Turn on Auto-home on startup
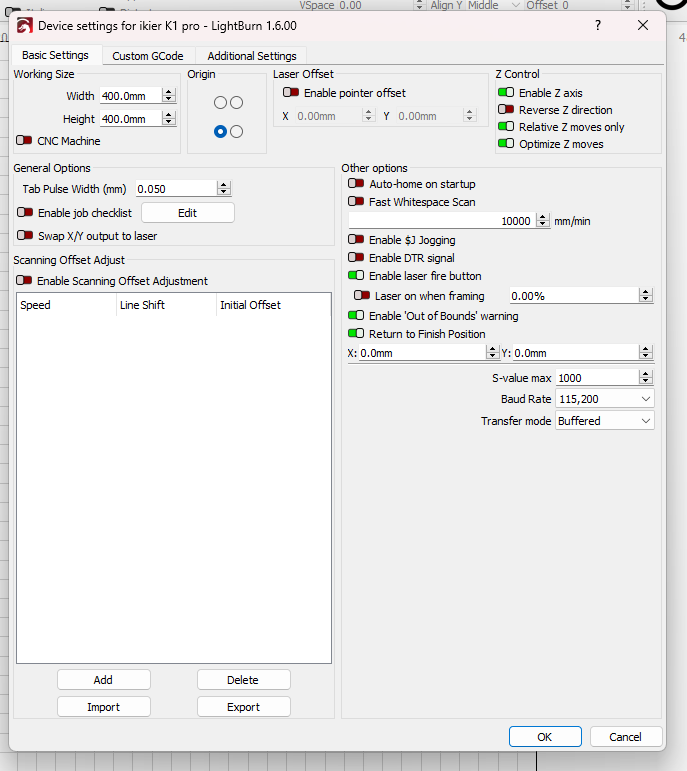The width and height of the screenshot is (687, 771). (356, 183)
